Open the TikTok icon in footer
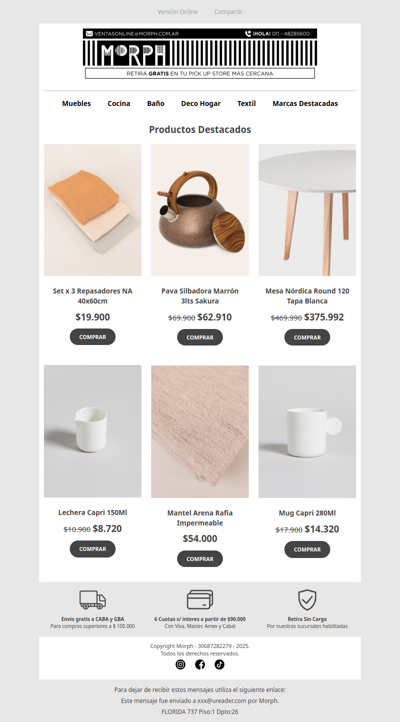Image resolution: width=400 pixels, height=722 pixels. (219, 664)
